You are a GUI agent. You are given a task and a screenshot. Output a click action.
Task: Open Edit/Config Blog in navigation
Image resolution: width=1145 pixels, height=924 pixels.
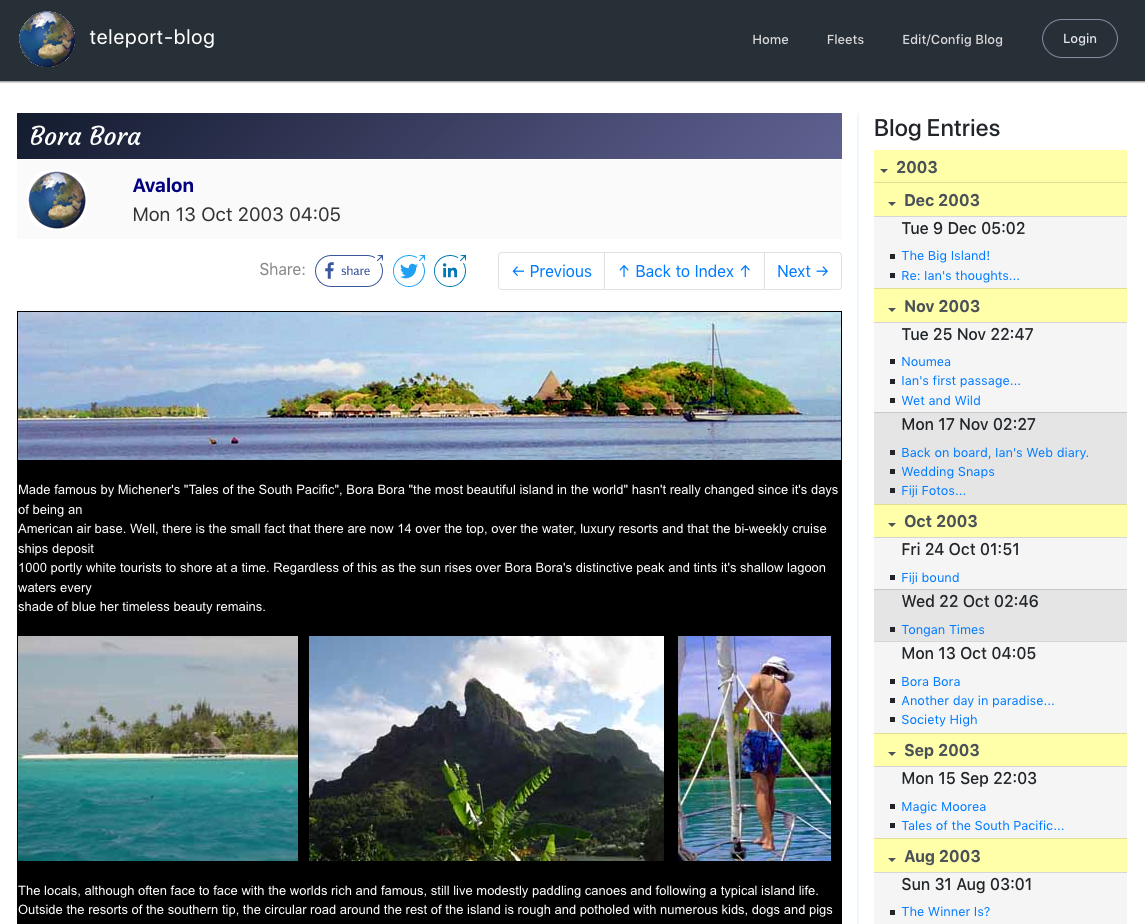(952, 40)
